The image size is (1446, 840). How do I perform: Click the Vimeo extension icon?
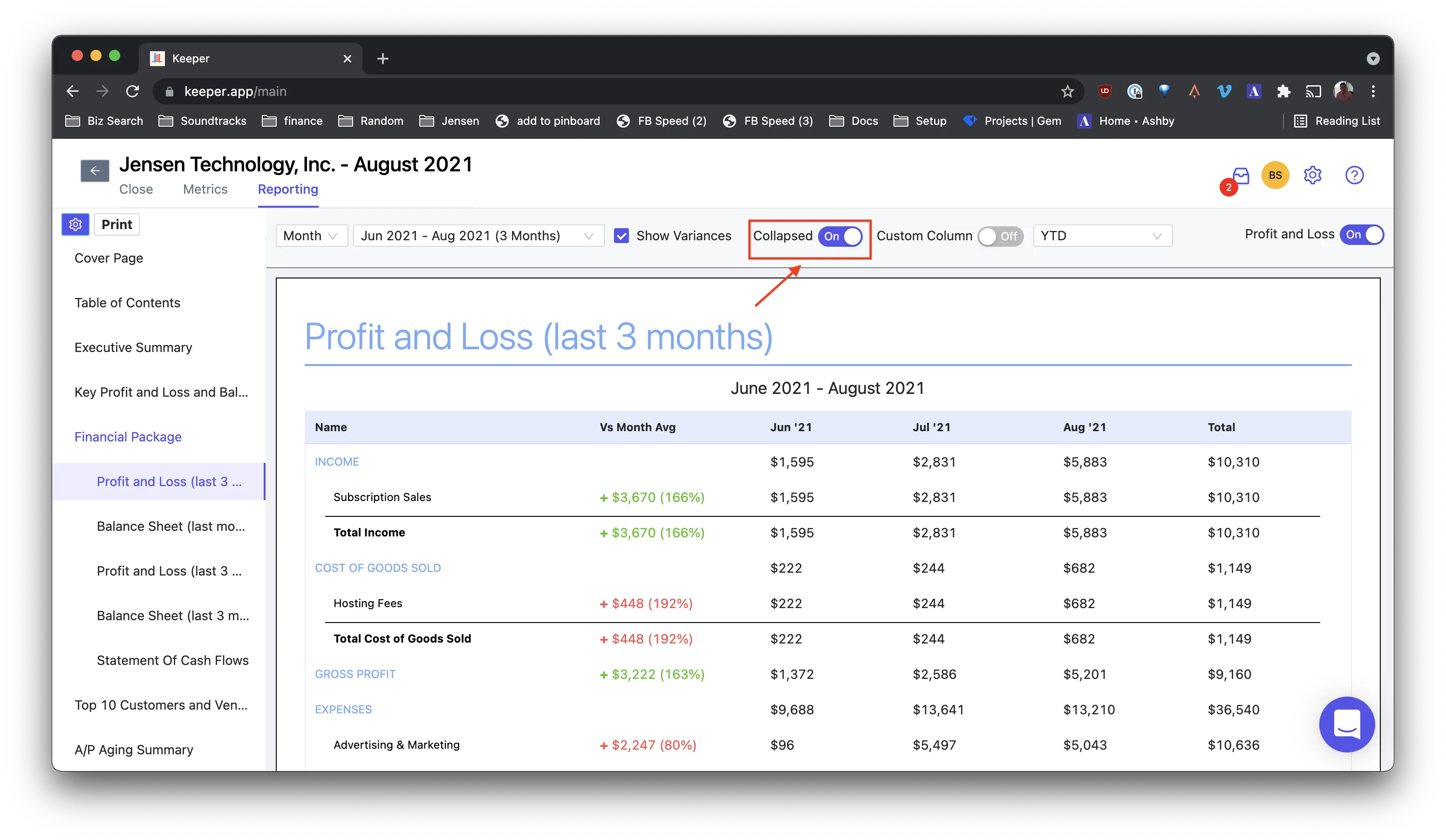1224,91
